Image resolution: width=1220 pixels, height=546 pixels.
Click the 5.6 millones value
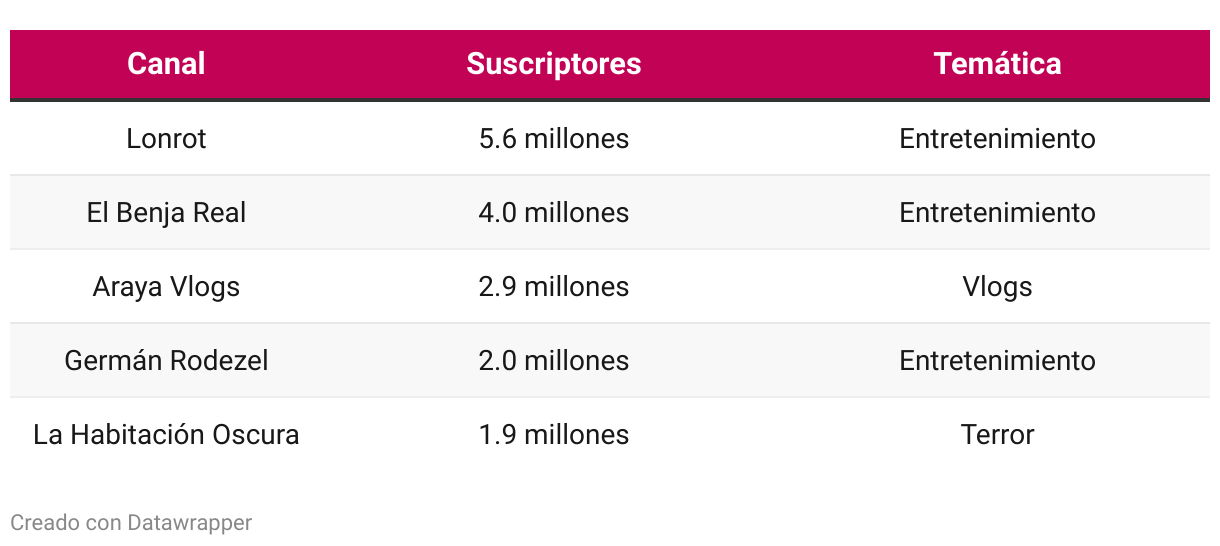click(x=554, y=138)
